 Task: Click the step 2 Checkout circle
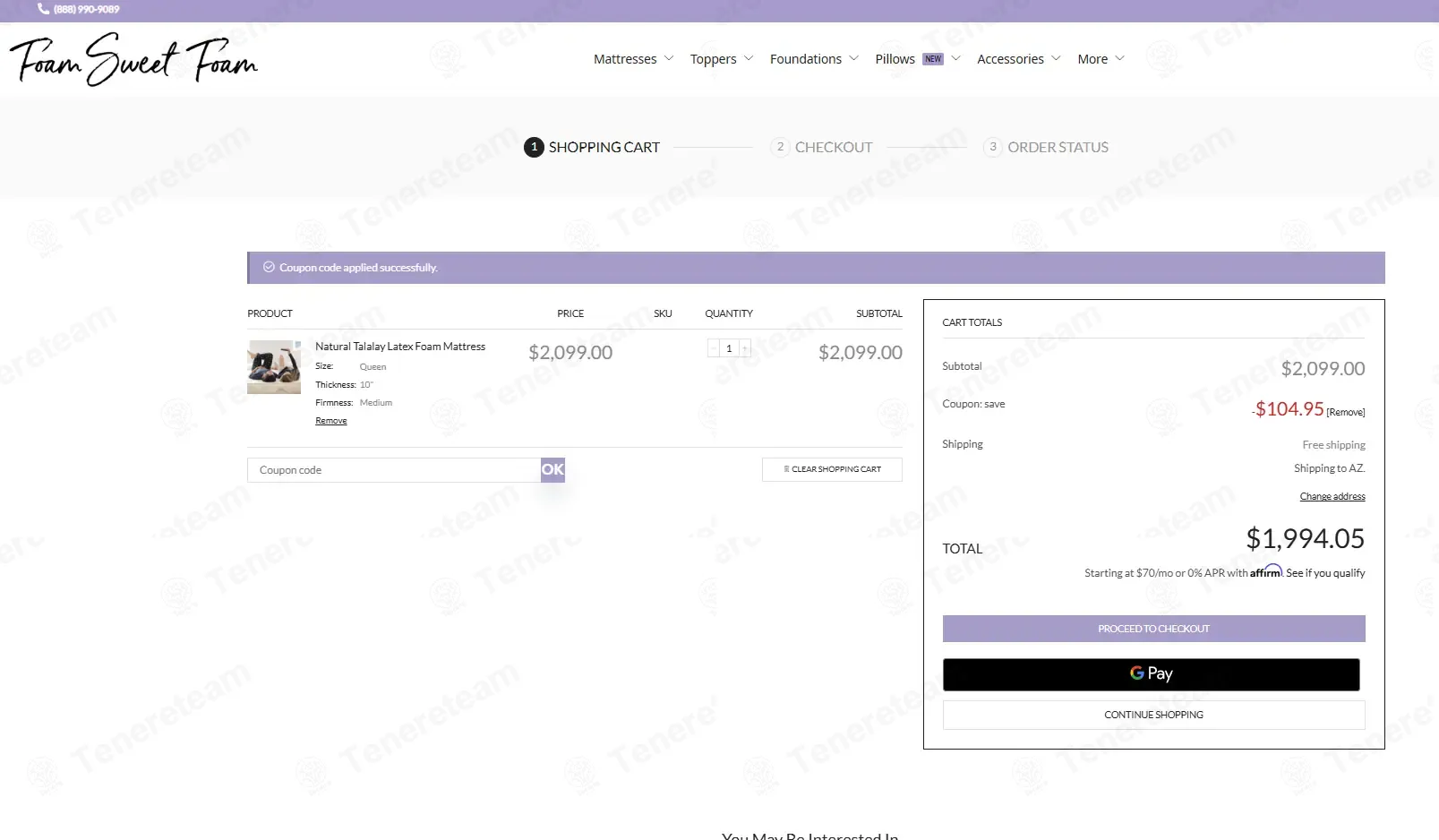[x=780, y=147]
